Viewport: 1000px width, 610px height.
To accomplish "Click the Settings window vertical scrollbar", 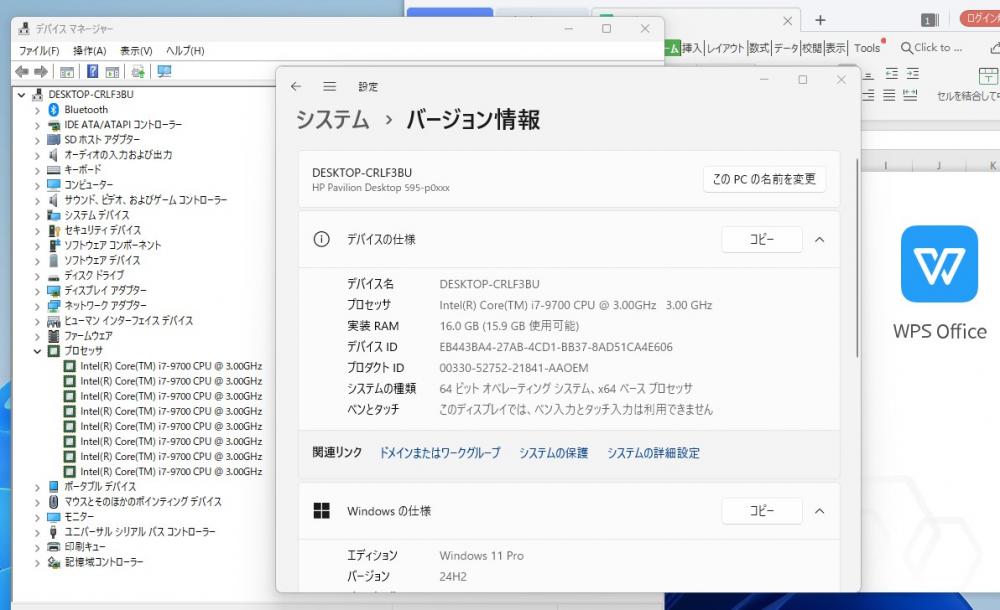I will (857, 258).
